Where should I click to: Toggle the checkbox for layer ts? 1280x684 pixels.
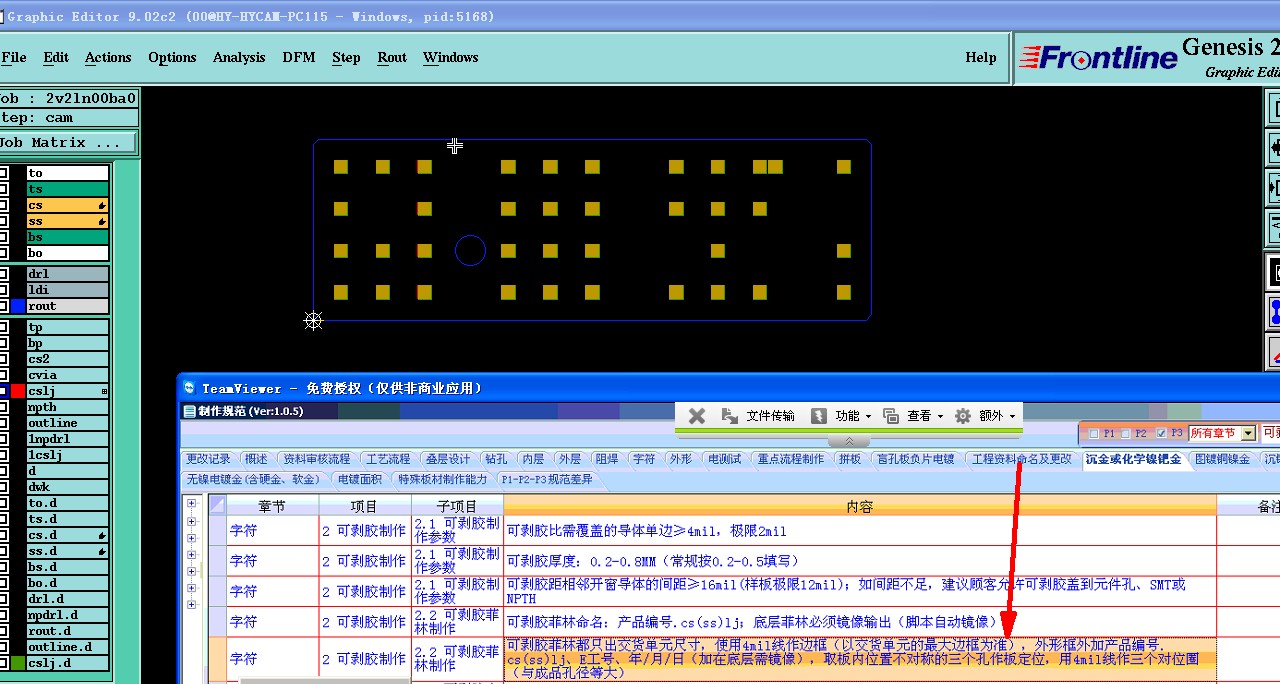point(4,189)
